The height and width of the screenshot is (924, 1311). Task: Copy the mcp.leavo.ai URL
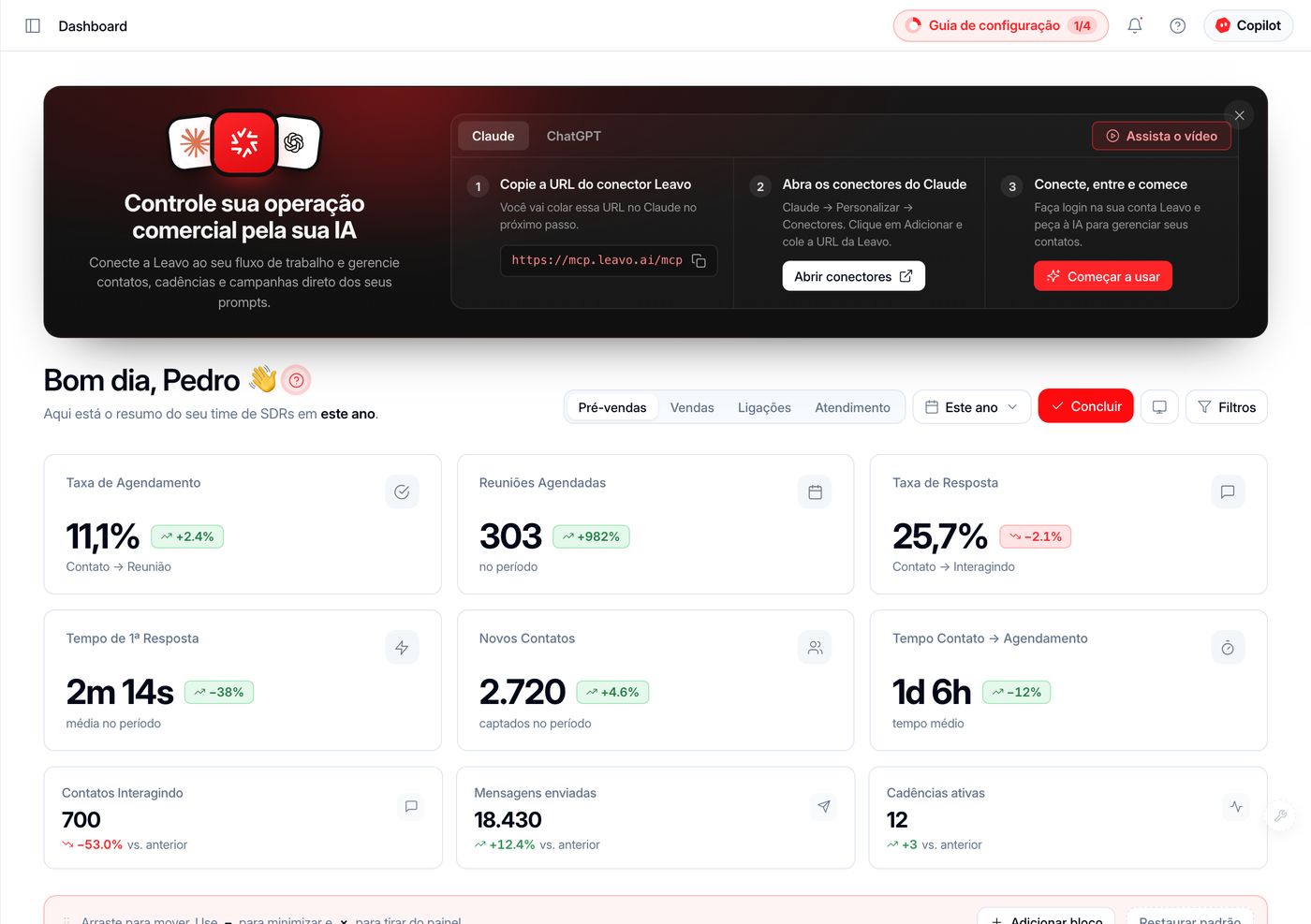click(699, 260)
